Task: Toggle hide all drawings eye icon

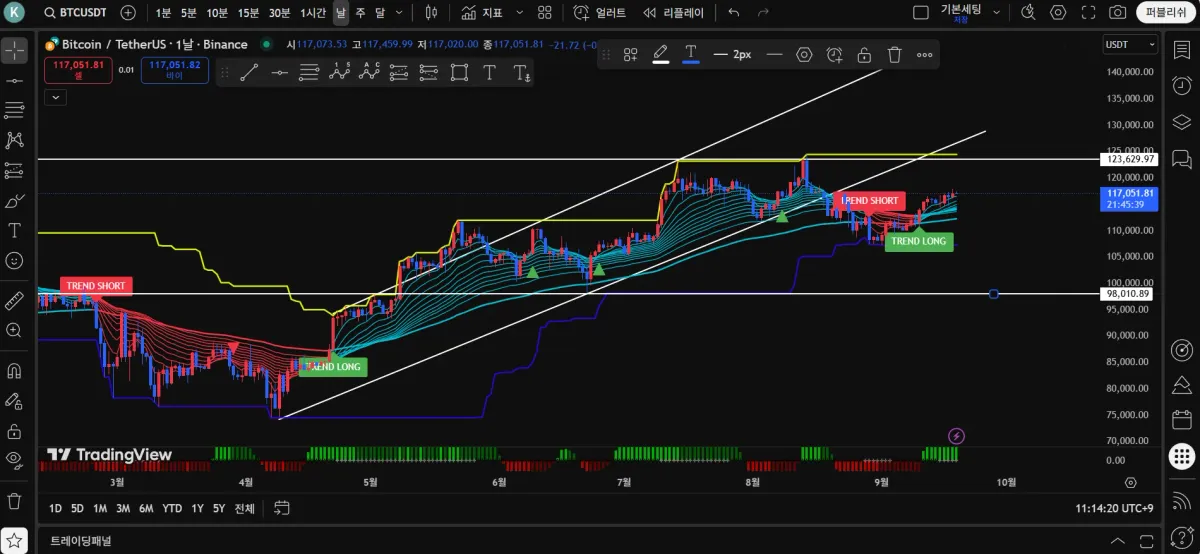Action: 14,460
